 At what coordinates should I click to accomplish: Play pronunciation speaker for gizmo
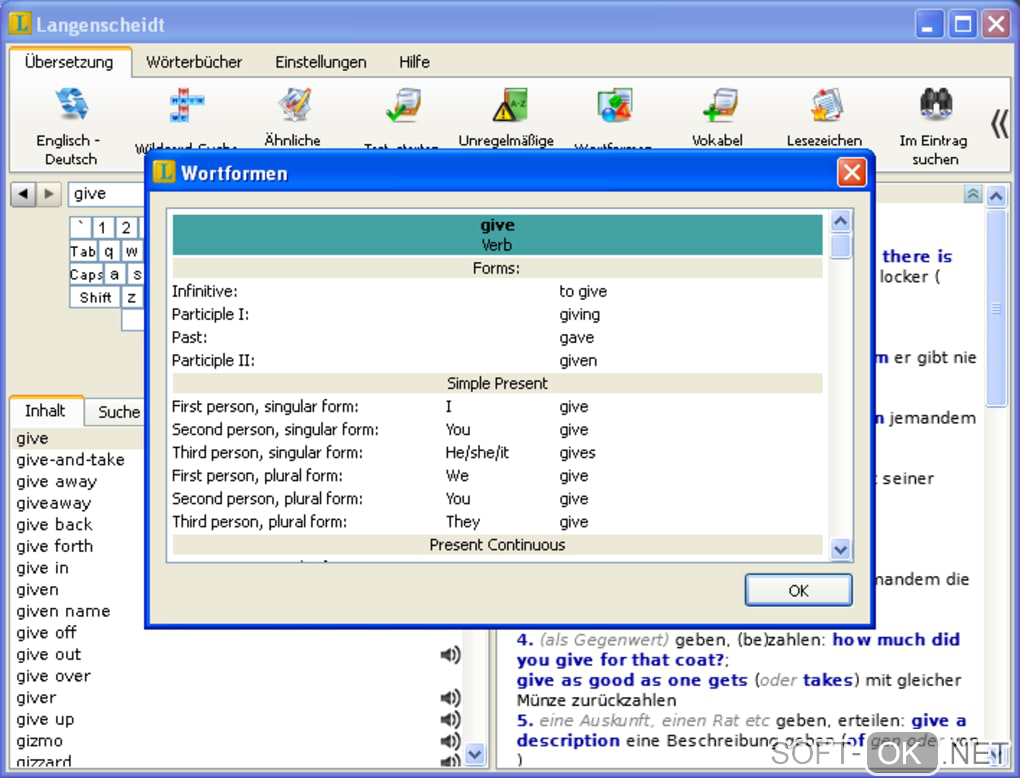click(x=450, y=741)
